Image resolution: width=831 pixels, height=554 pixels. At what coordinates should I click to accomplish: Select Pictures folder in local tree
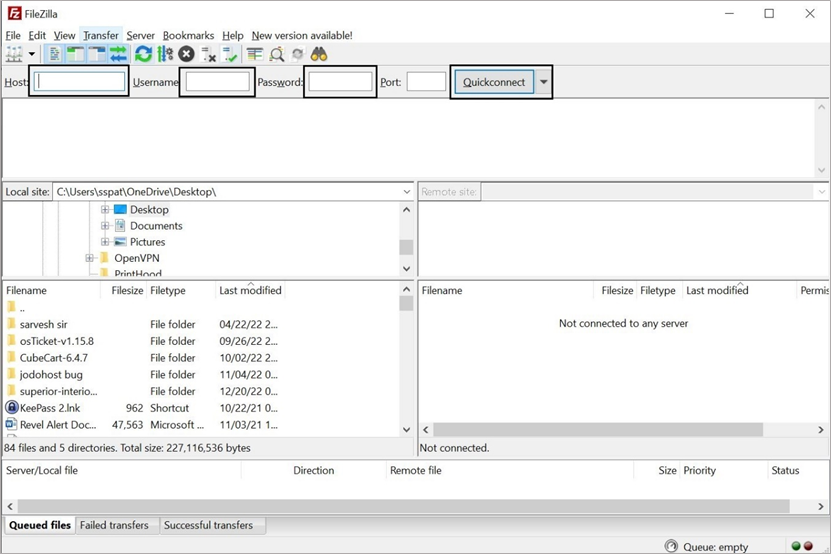[x=147, y=242]
